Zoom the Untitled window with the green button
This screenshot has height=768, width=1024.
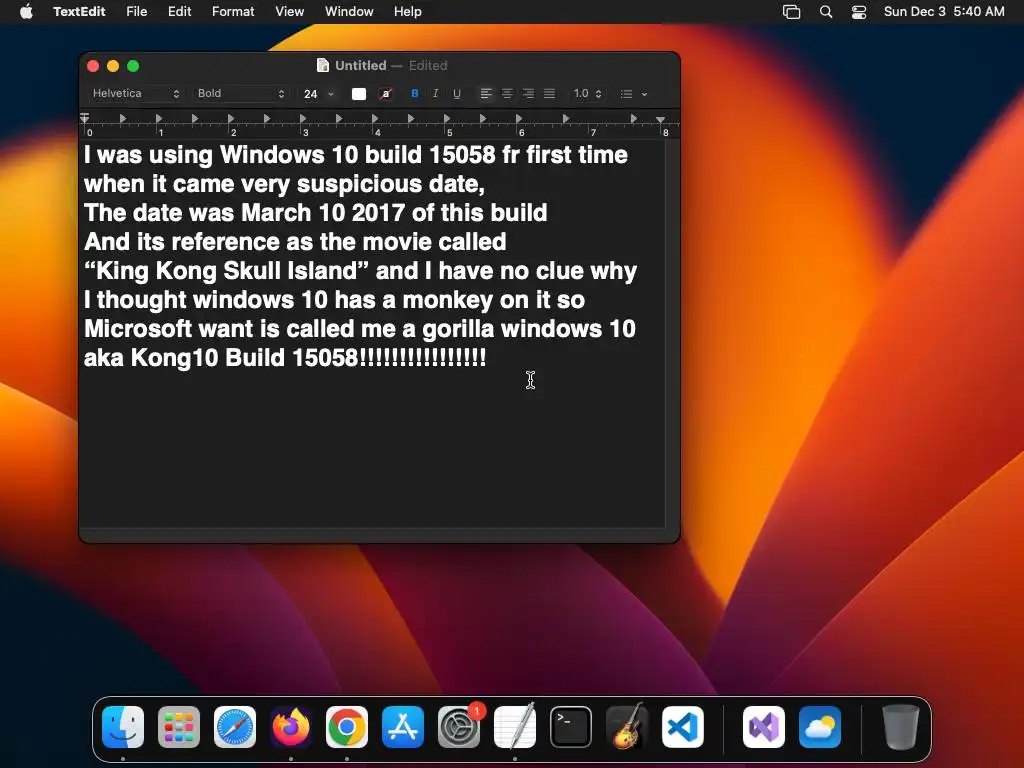[x=133, y=66]
